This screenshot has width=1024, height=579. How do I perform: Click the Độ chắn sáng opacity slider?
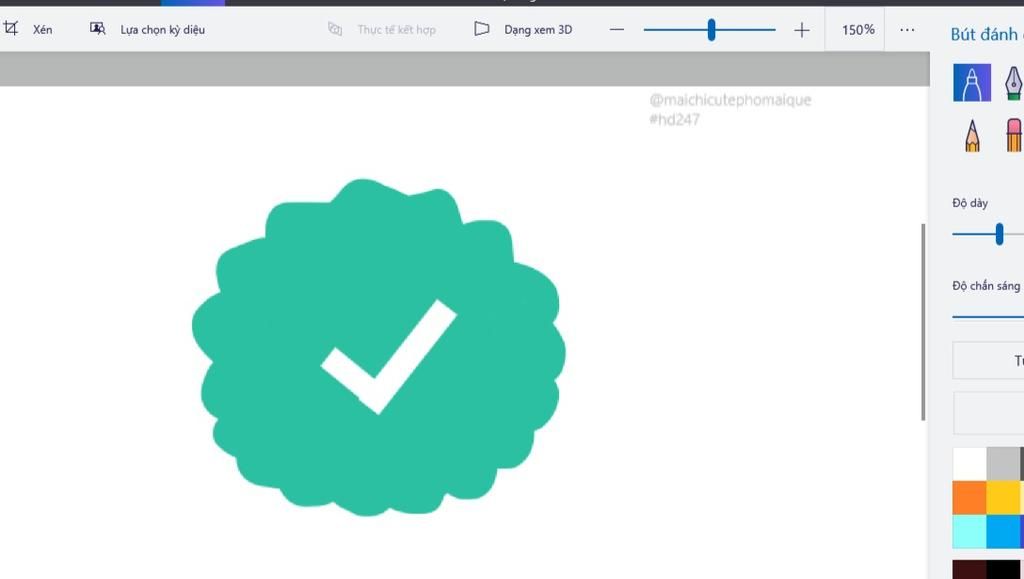click(x=988, y=317)
